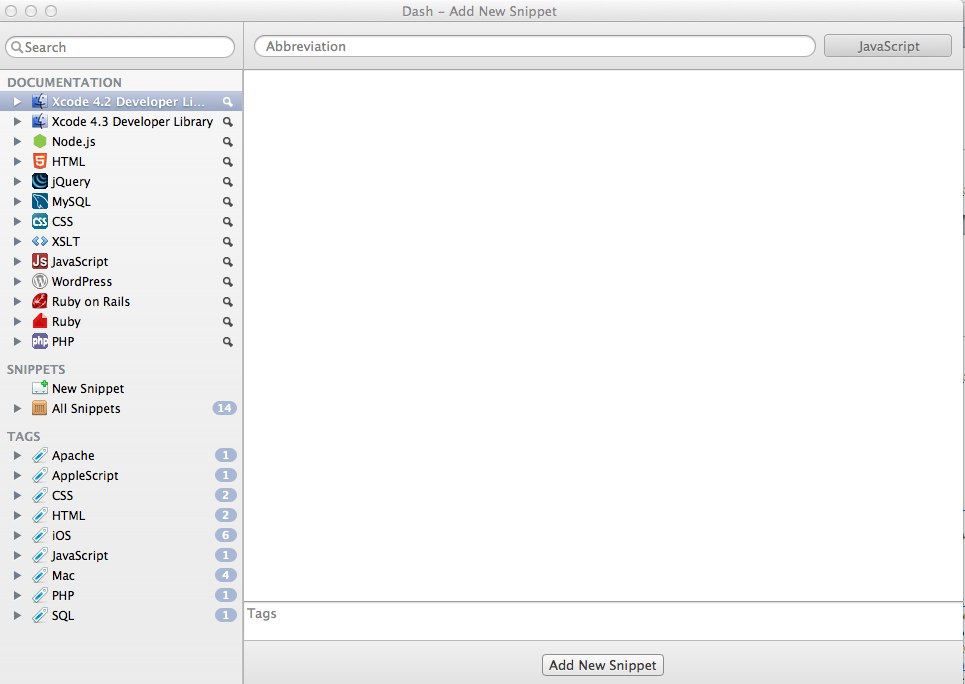Select the MySQL docset label
965x684 pixels.
click(x=71, y=202)
